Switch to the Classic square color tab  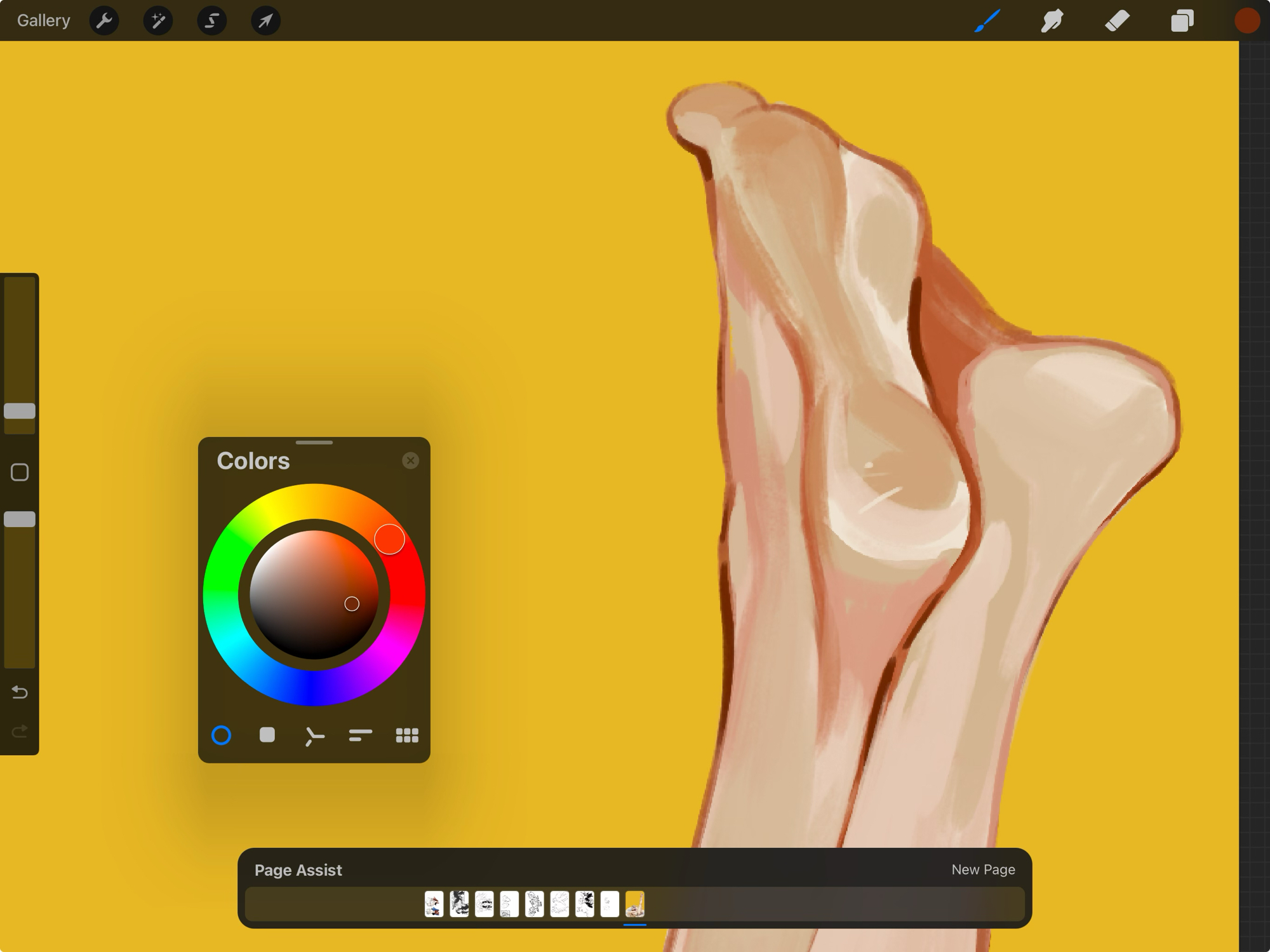pos(267,735)
